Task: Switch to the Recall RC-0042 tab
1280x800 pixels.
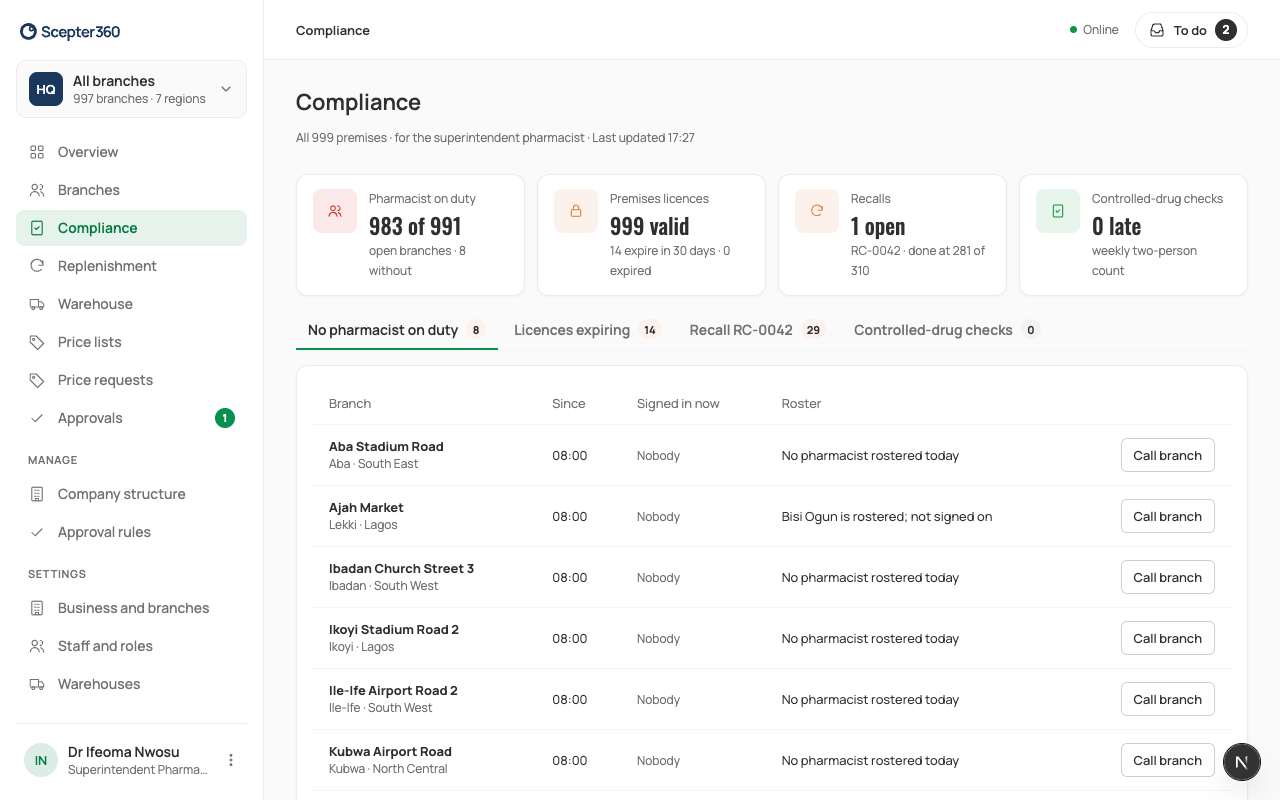Action: click(757, 330)
